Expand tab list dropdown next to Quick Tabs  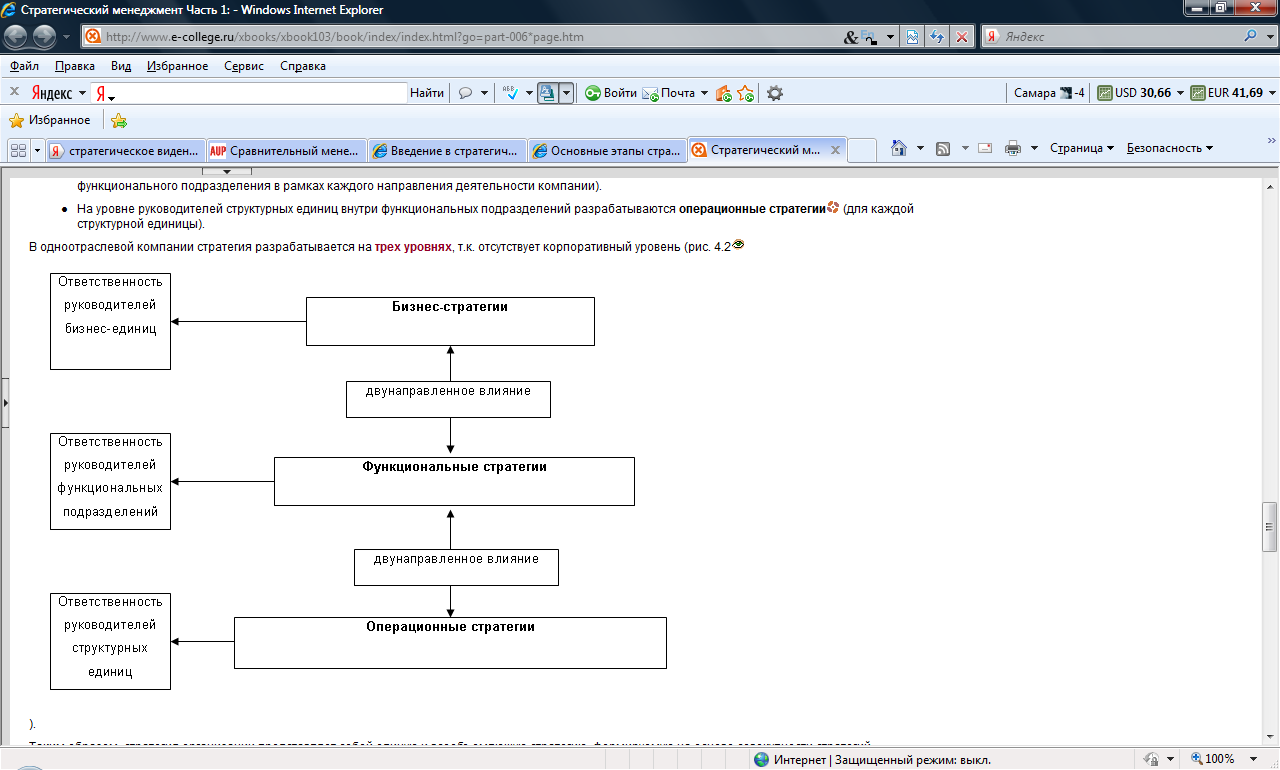[38, 150]
